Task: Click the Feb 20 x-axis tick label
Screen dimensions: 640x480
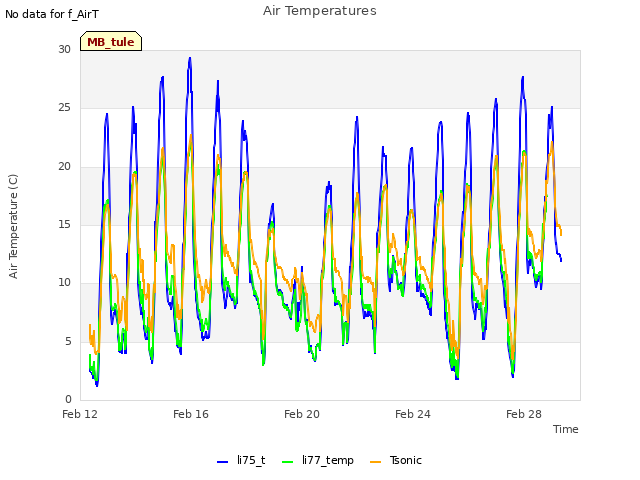Action: [x=302, y=414]
